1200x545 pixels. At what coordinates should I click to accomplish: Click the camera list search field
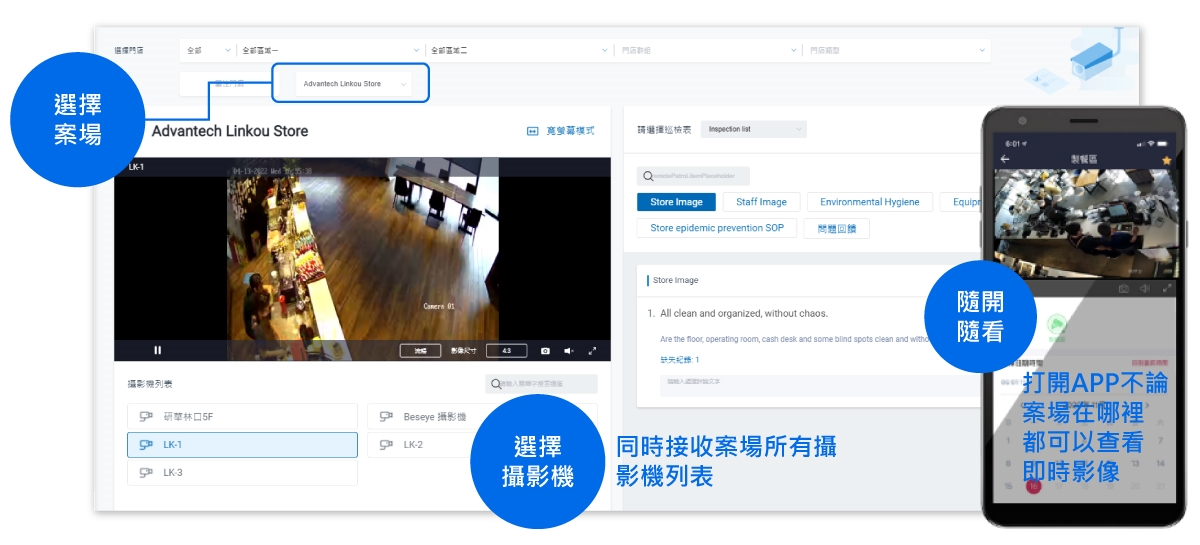click(541, 384)
